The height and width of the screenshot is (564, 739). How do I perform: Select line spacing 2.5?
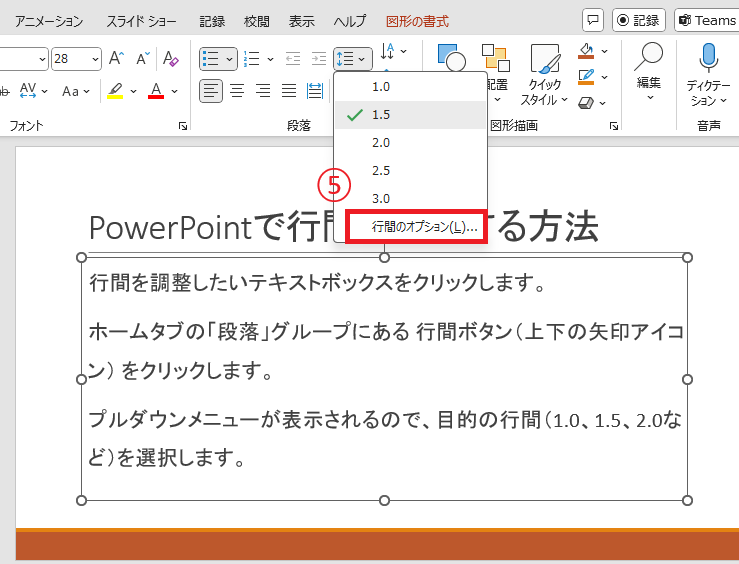[x=410, y=170]
